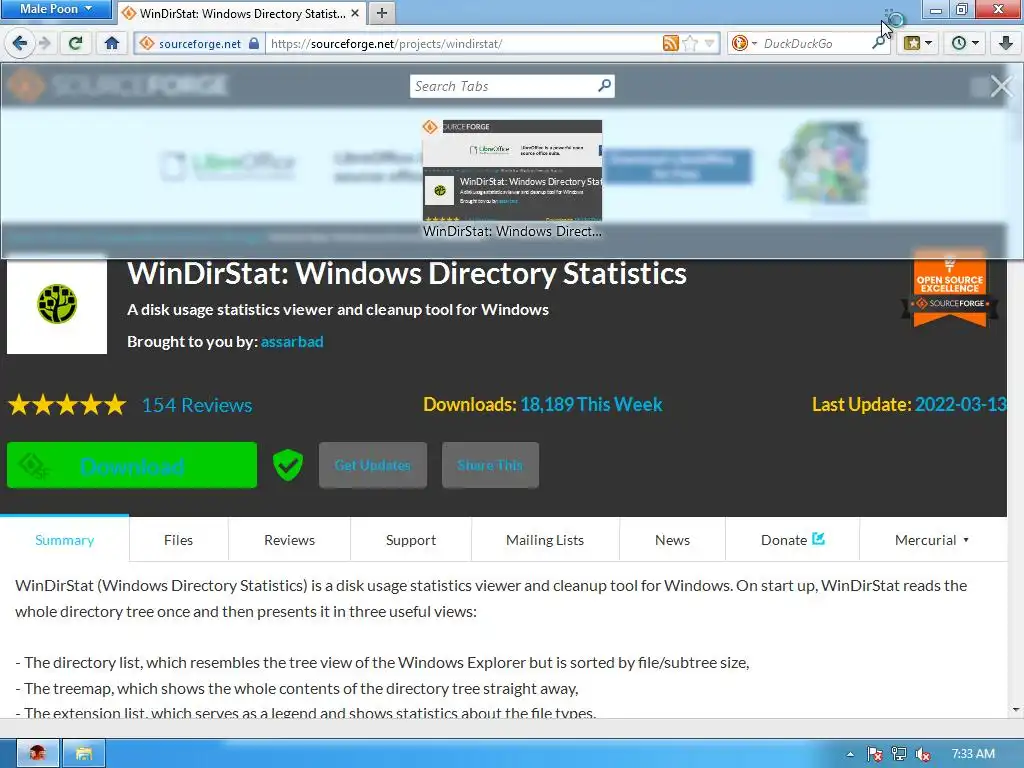This screenshot has width=1024, height=768.
Task: Click the network tray icon
Action: tap(899, 754)
